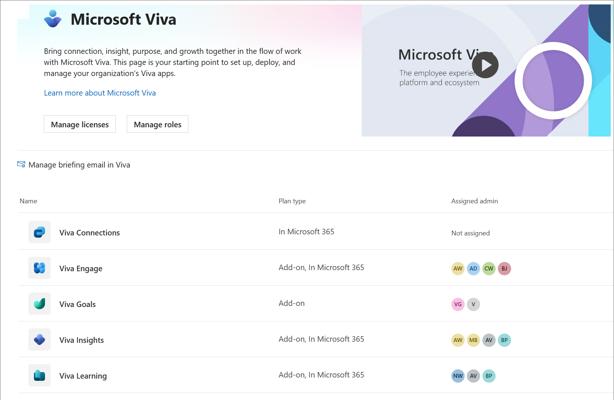Click 'Not assigned' in the Viva Connections row

pos(470,233)
